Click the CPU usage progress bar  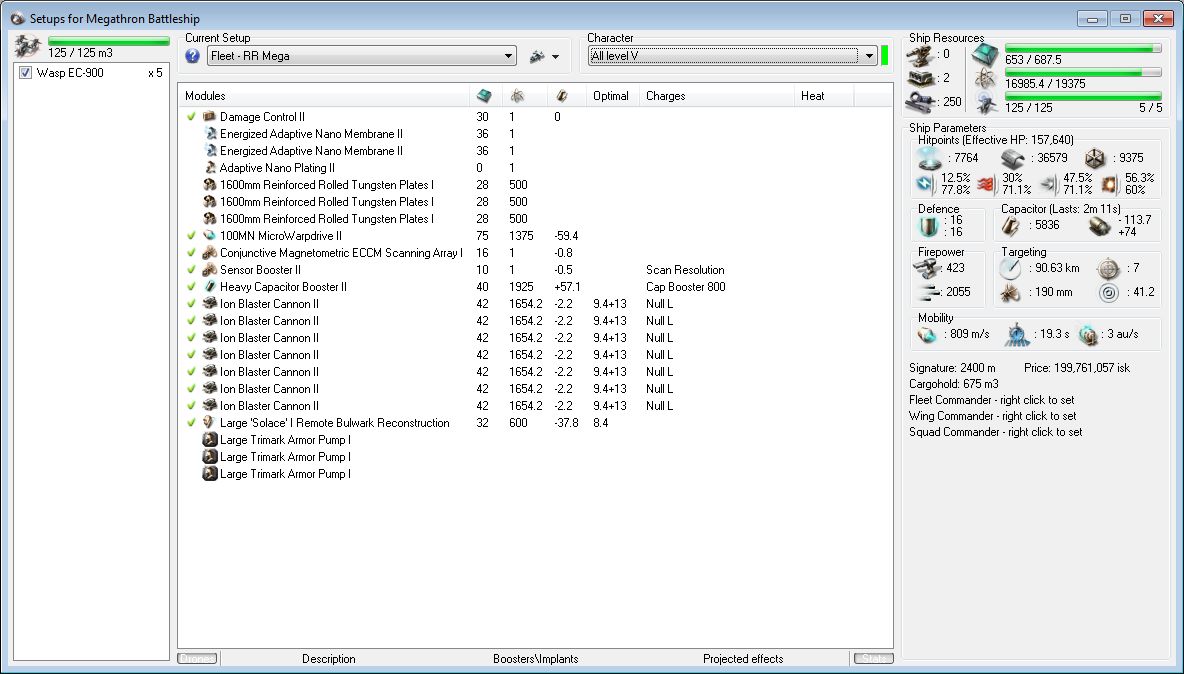pyautogui.click(x=1083, y=48)
